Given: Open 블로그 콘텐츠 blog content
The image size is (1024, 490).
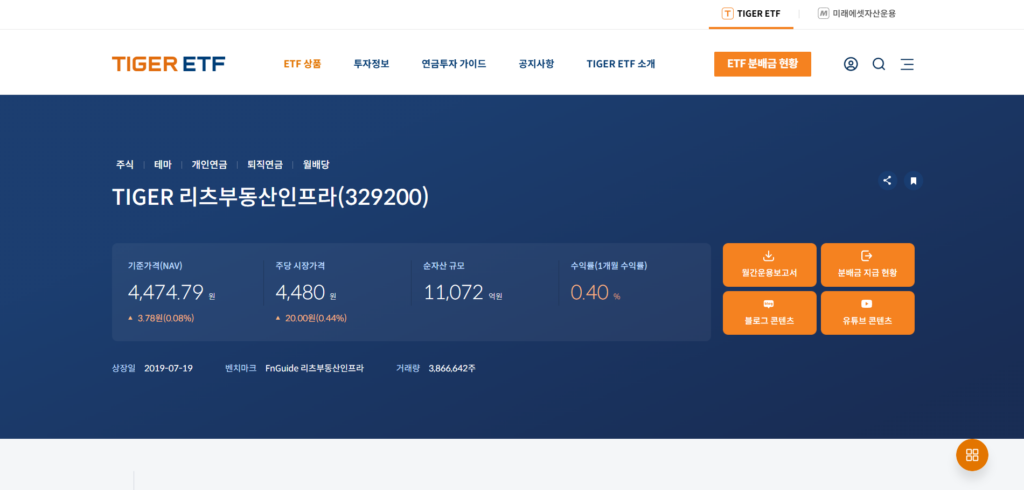Looking at the screenshot, I should click(x=769, y=313).
